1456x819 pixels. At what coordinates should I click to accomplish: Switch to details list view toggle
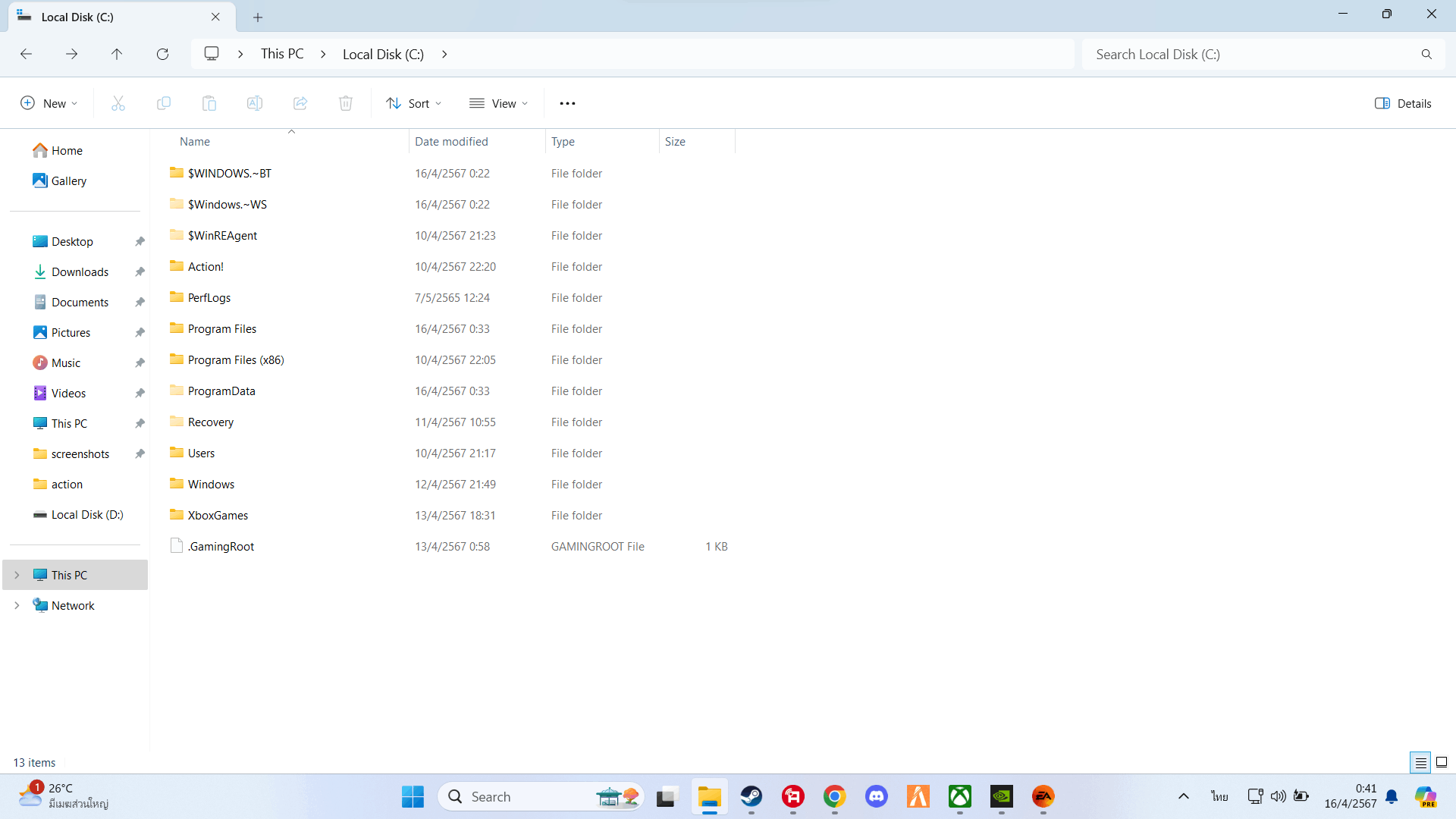(x=1420, y=762)
